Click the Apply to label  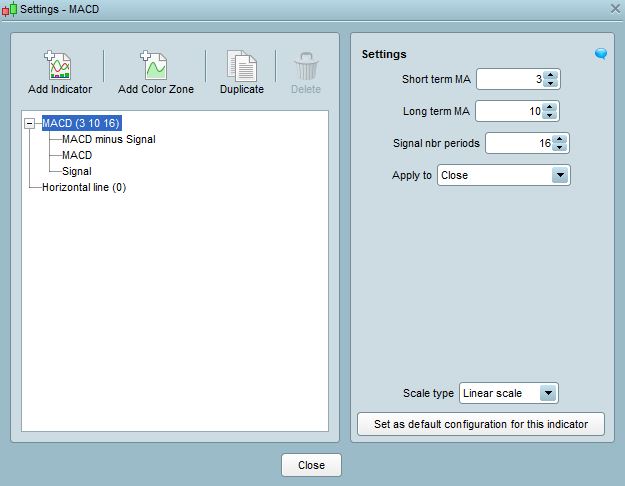[412, 175]
